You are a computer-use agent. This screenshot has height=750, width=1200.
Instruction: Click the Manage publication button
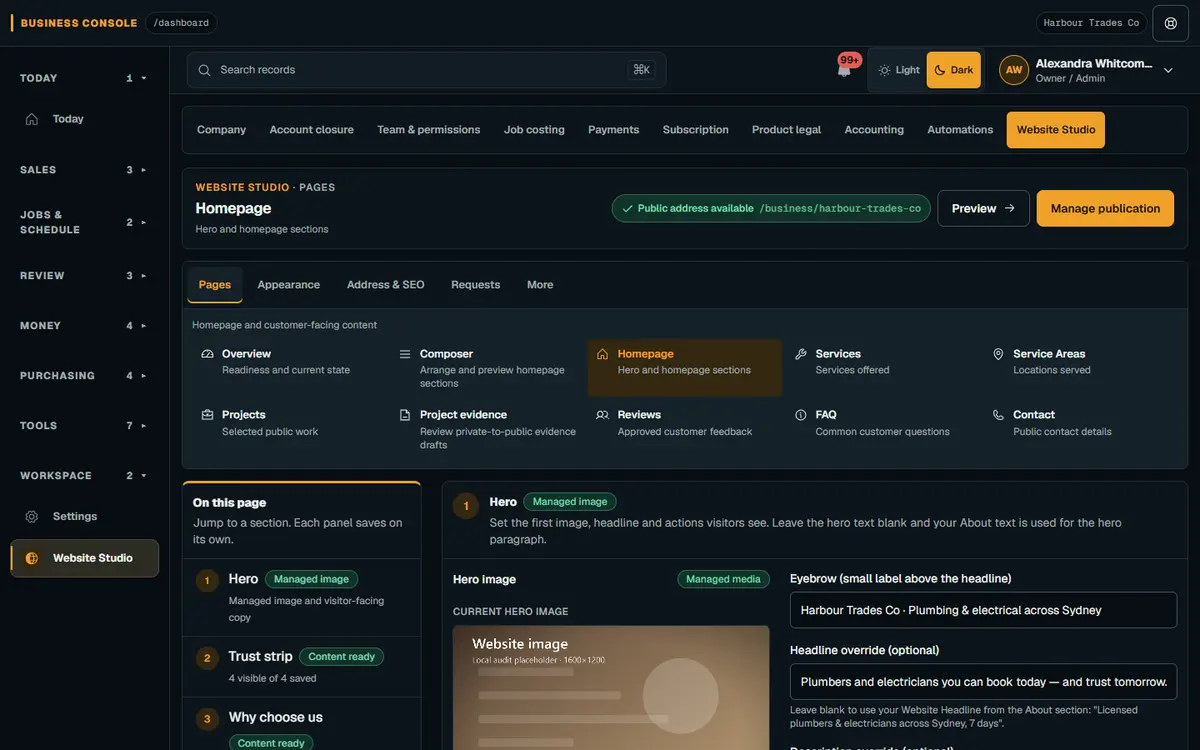1105,209
